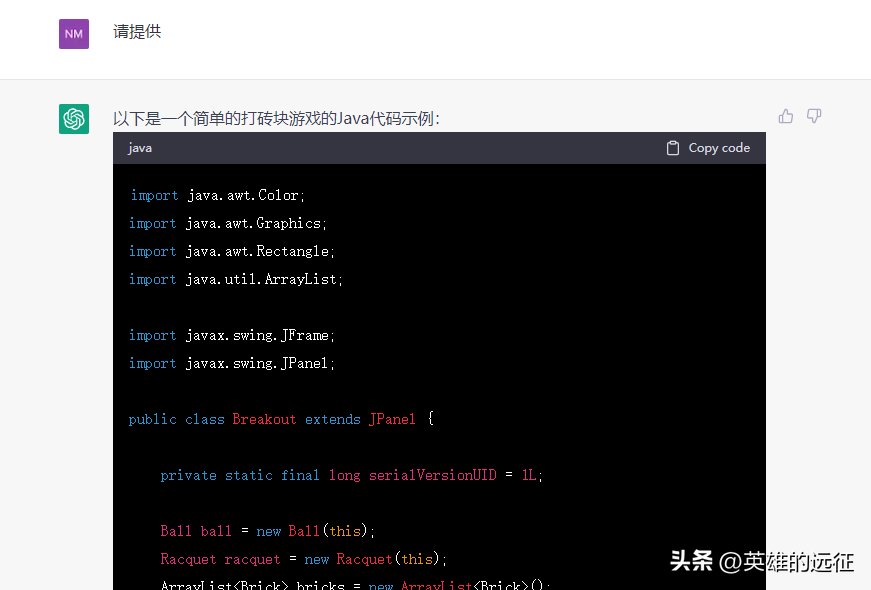Click the thumbs down feedback icon
The image size is (871, 590).
point(814,116)
